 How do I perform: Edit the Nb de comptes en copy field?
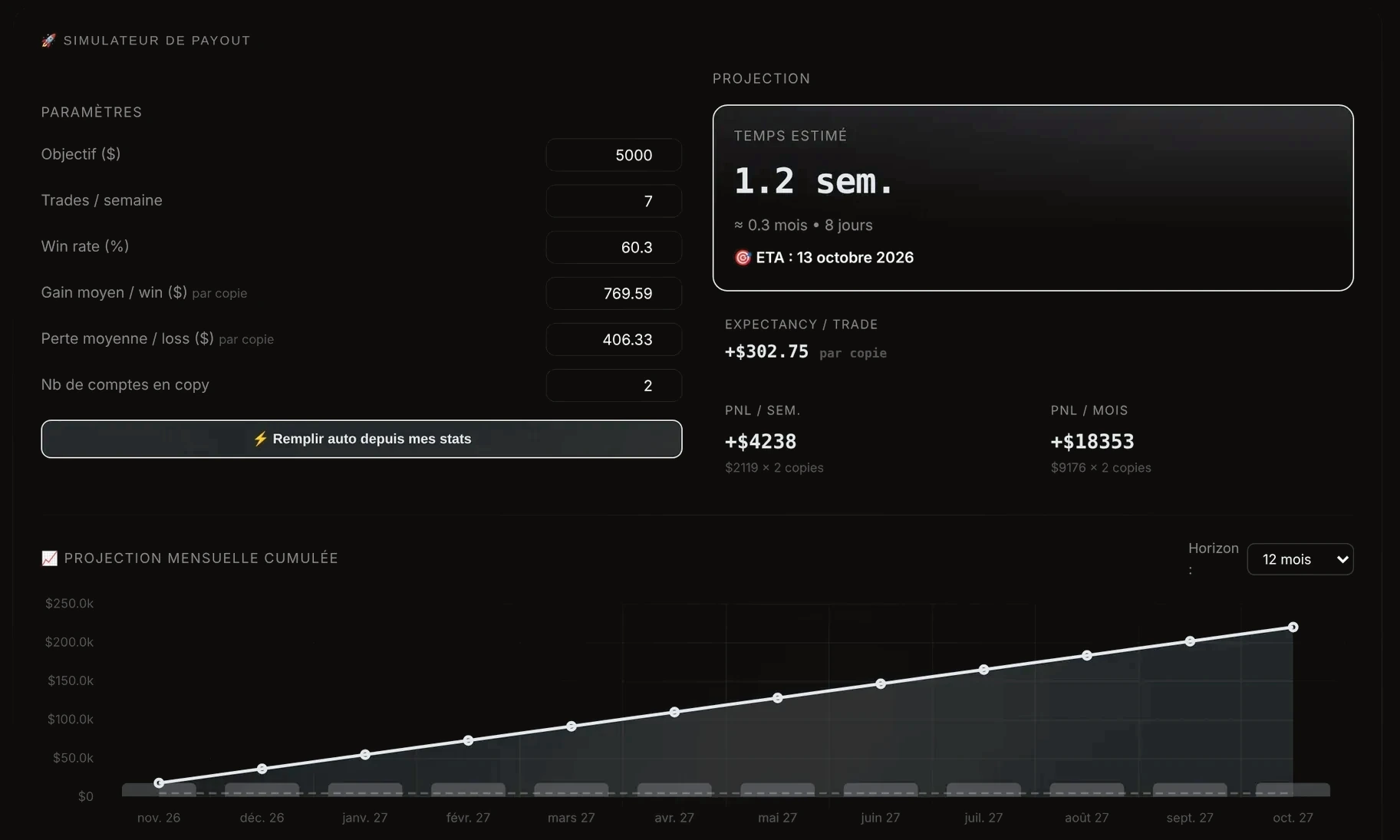(x=614, y=385)
